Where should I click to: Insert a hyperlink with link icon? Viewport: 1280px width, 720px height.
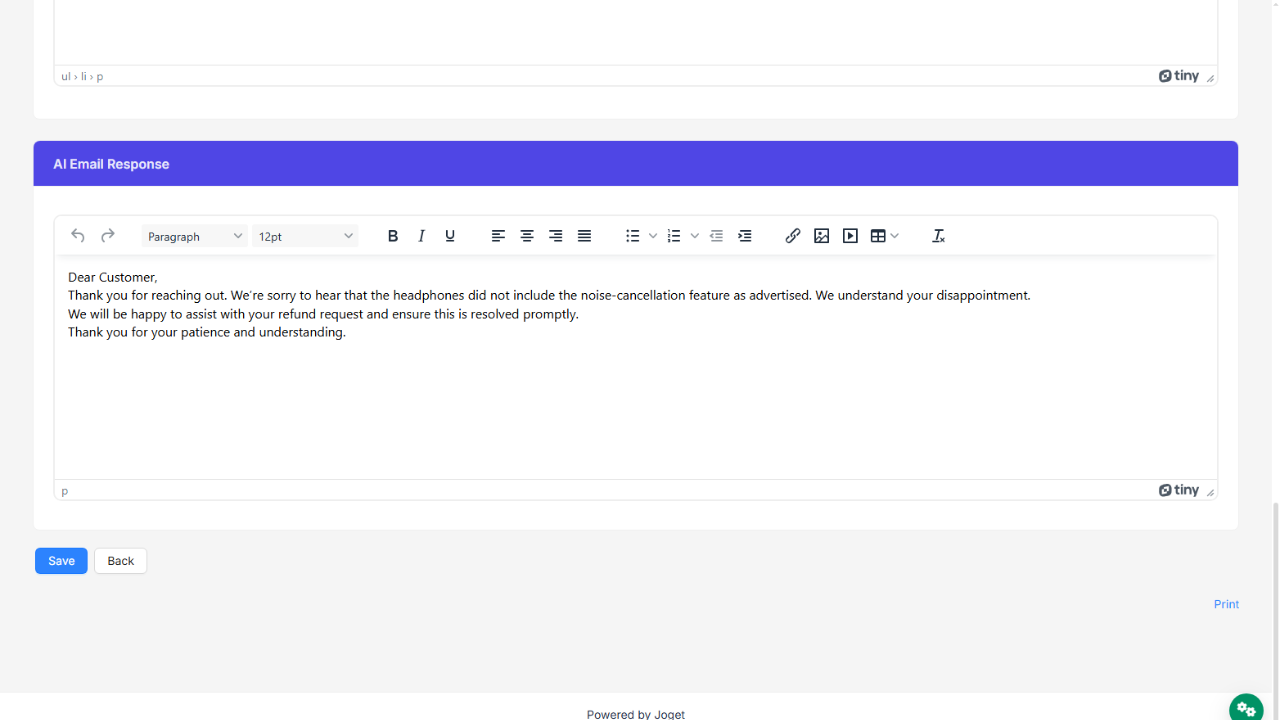[793, 236]
